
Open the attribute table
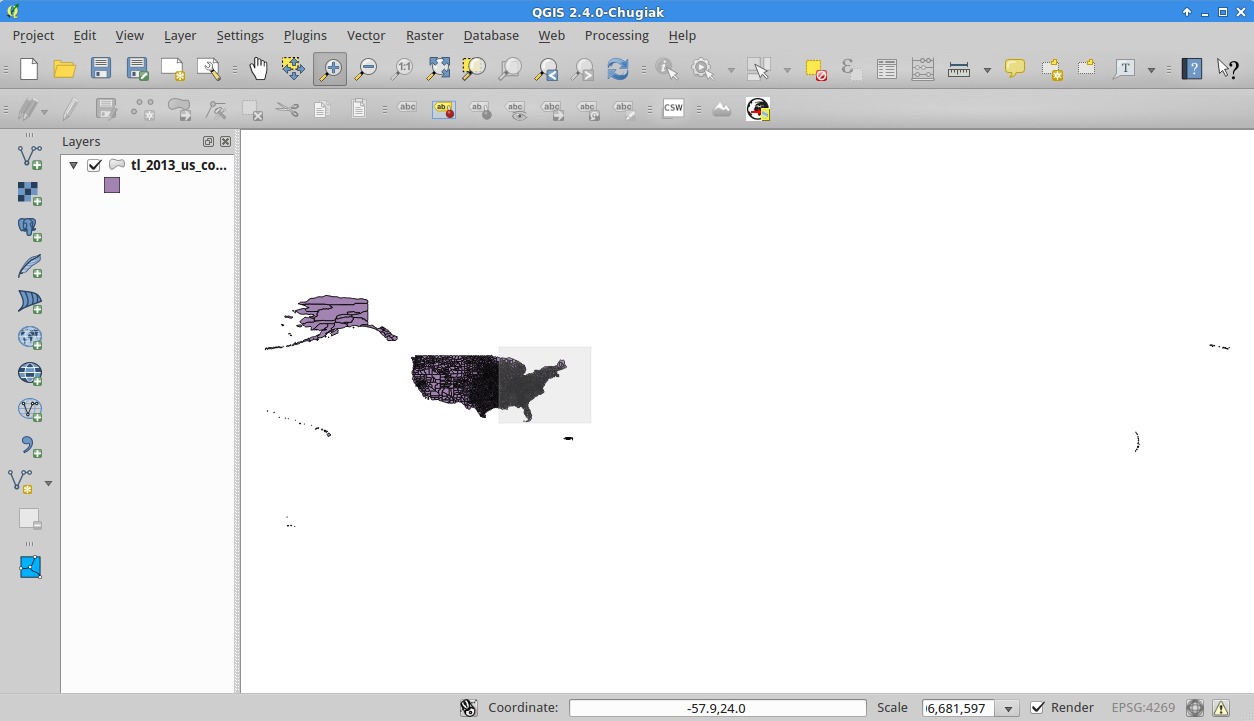(886, 69)
